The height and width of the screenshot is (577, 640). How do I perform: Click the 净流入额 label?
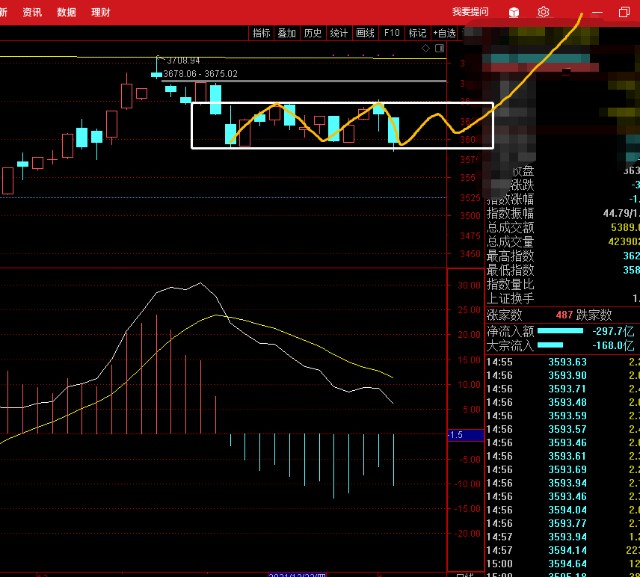[510, 331]
